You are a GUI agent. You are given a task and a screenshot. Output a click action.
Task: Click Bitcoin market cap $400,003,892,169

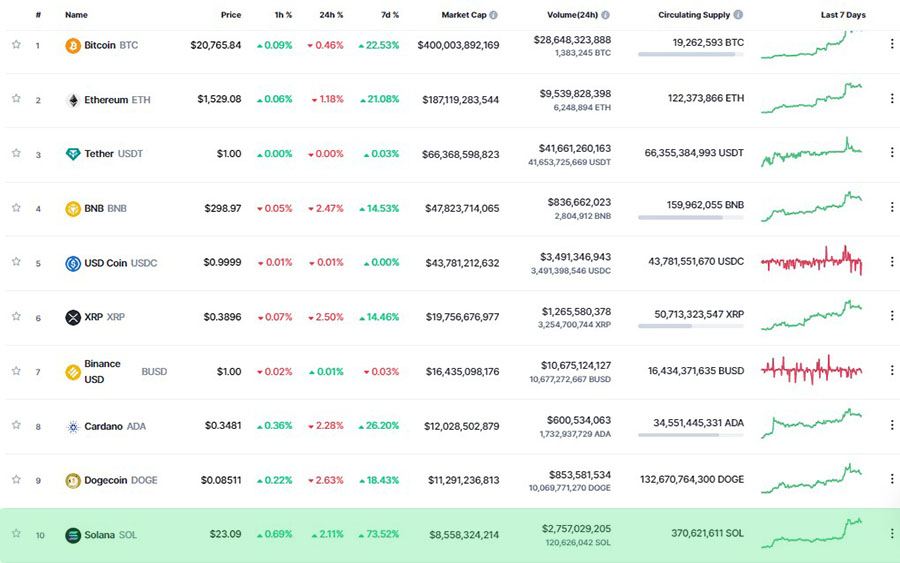pyautogui.click(x=458, y=45)
